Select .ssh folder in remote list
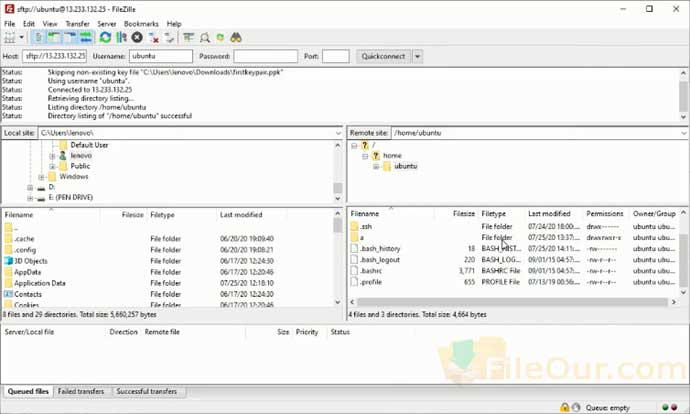This screenshot has height=414, width=690. tap(366, 227)
